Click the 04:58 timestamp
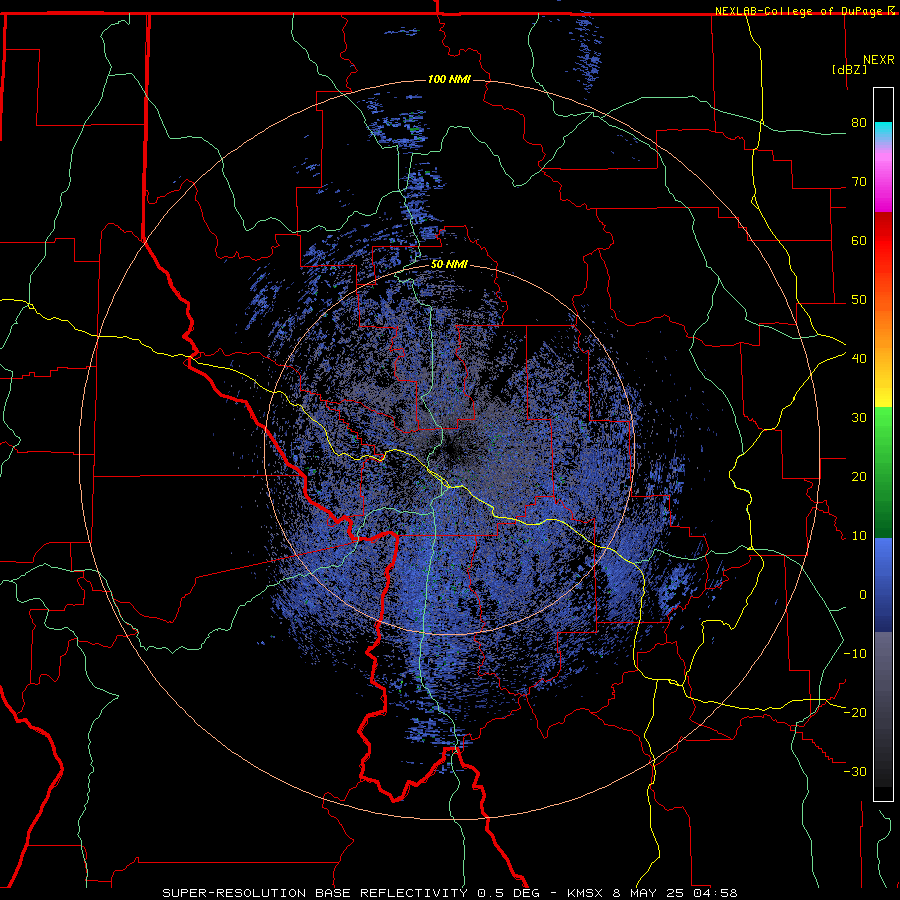Screen dimensions: 900x900 coord(715,893)
